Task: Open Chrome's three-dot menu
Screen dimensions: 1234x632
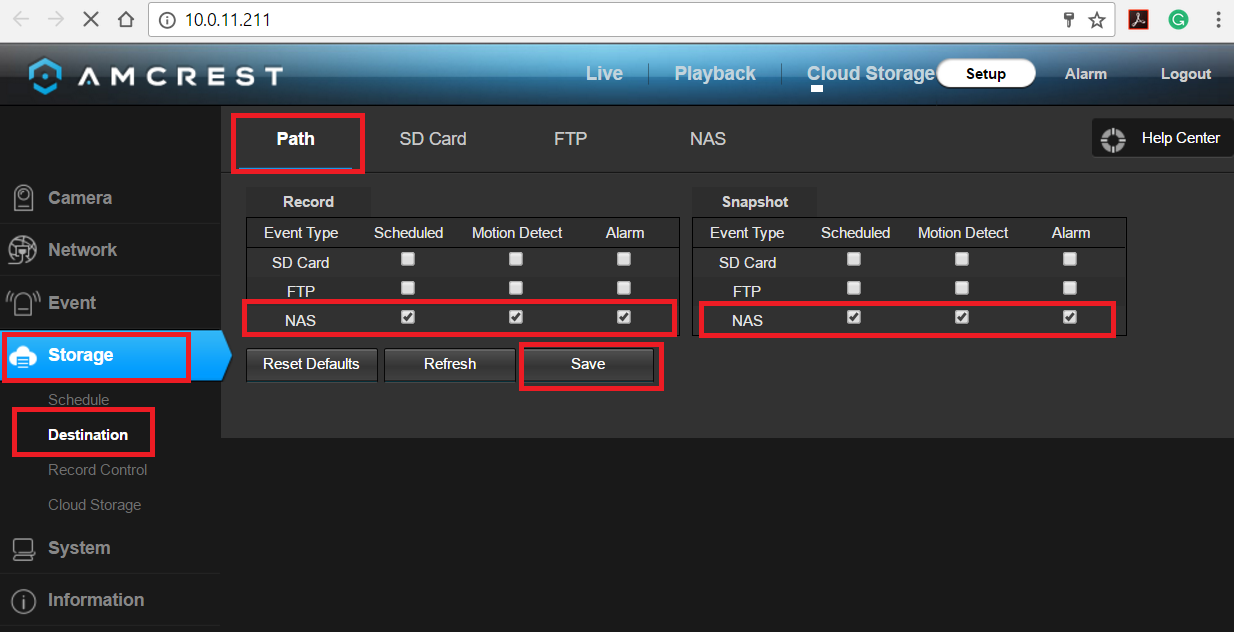Action: pos(1218,20)
